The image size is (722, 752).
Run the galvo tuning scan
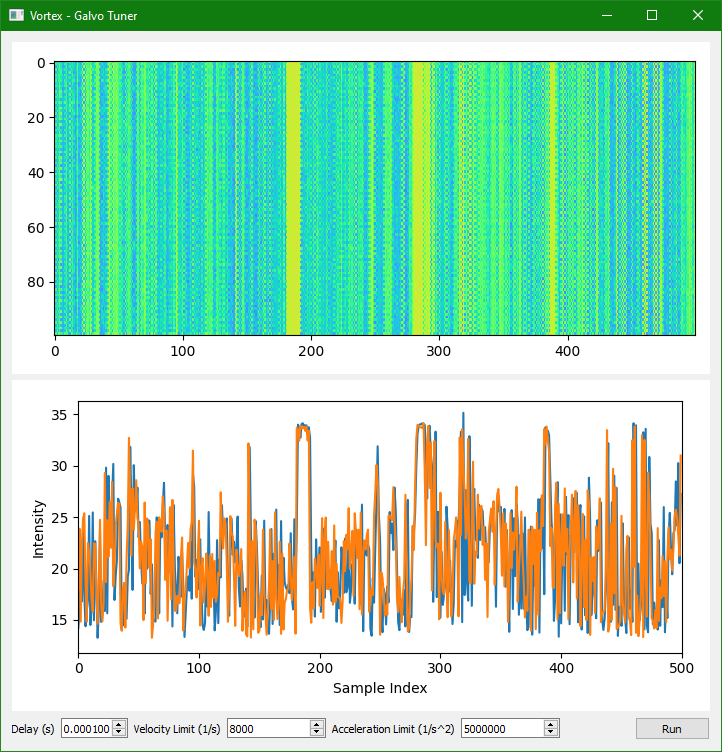tap(671, 729)
